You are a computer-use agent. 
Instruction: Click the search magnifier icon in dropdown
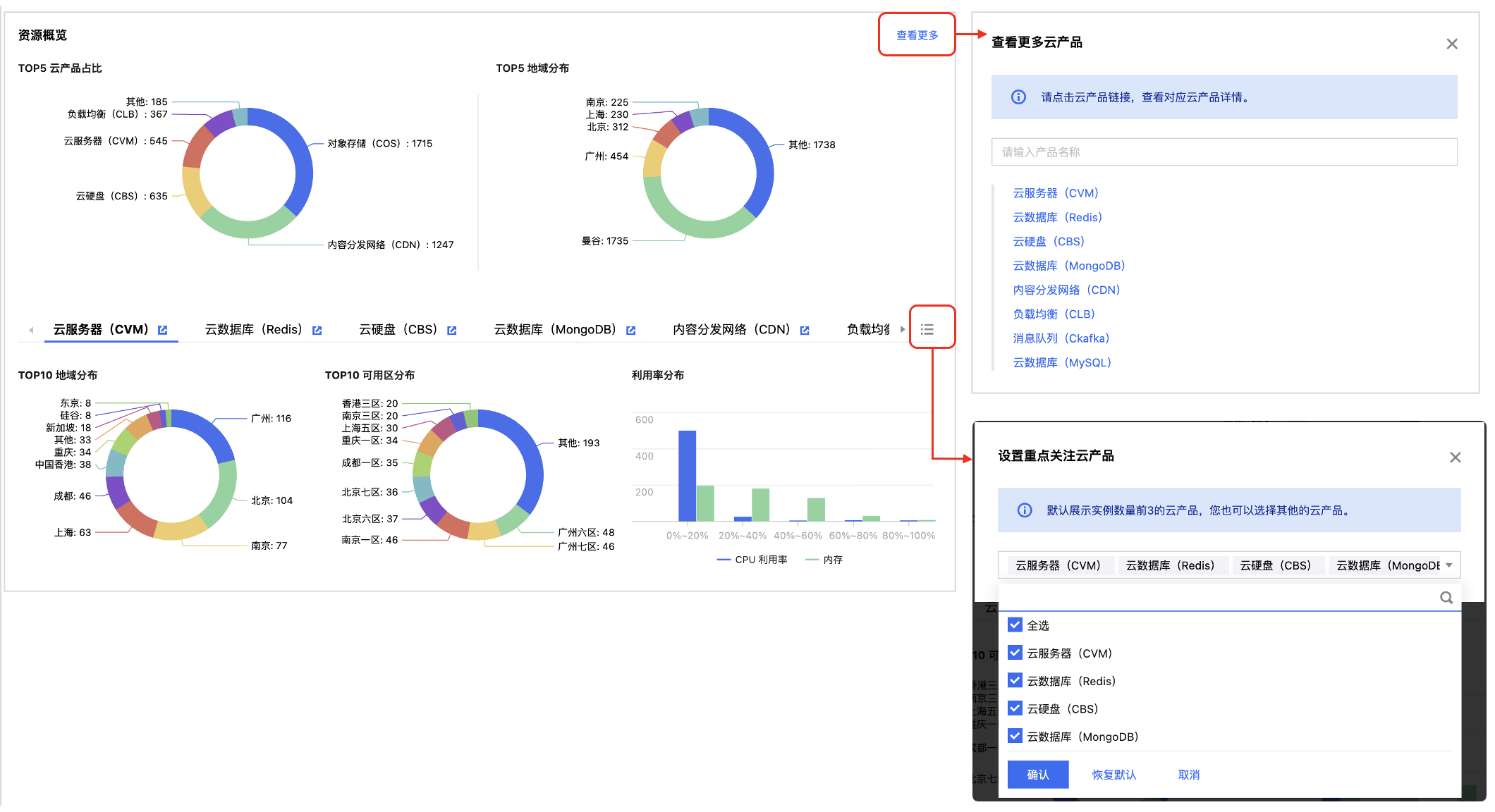pyautogui.click(x=1446, y=598)
